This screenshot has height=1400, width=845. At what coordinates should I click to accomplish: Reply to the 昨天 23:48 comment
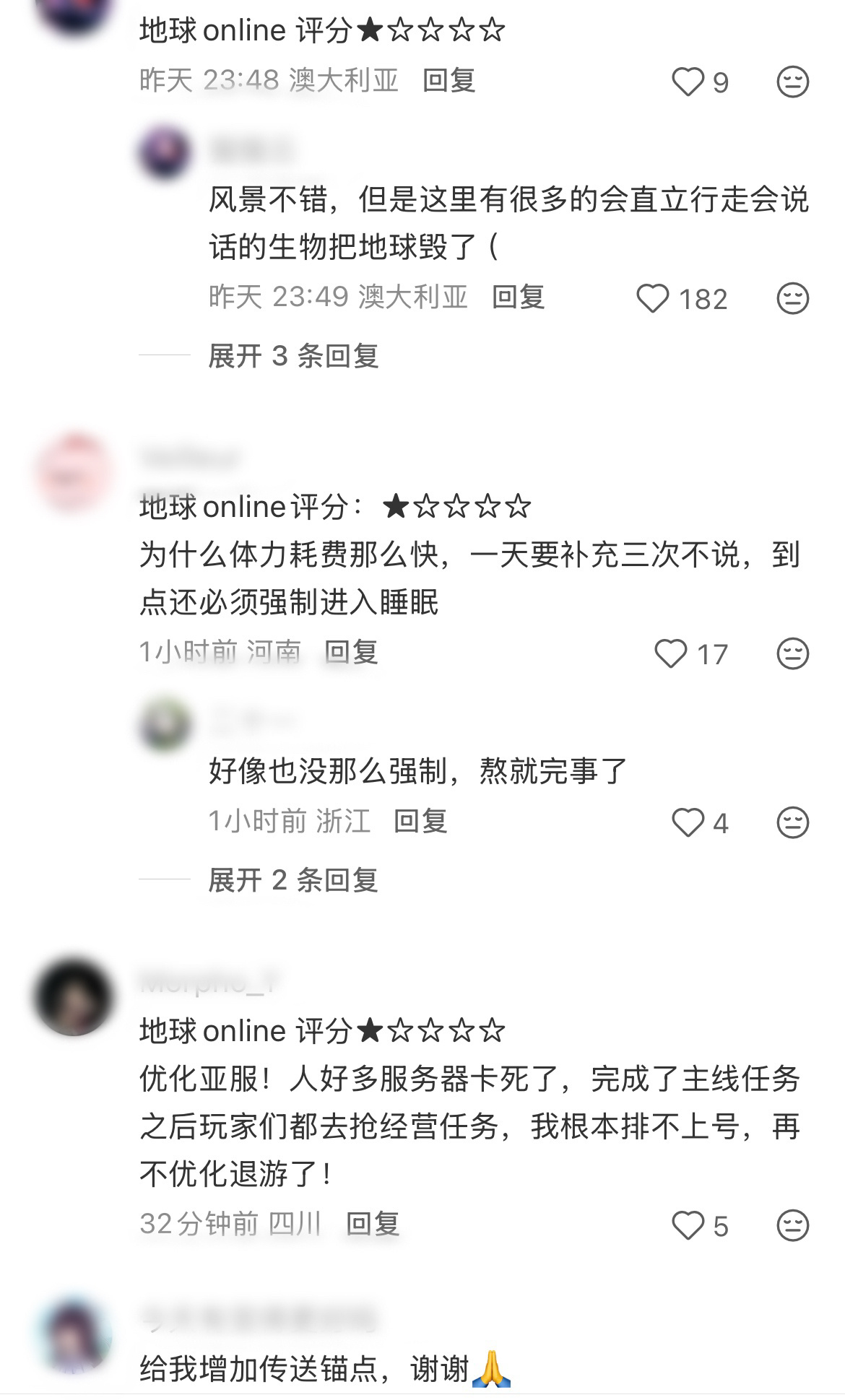point(448,80)
